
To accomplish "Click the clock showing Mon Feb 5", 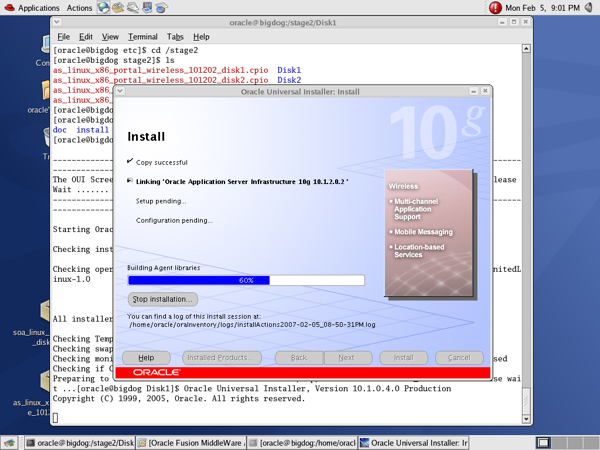I will point(542,8).
